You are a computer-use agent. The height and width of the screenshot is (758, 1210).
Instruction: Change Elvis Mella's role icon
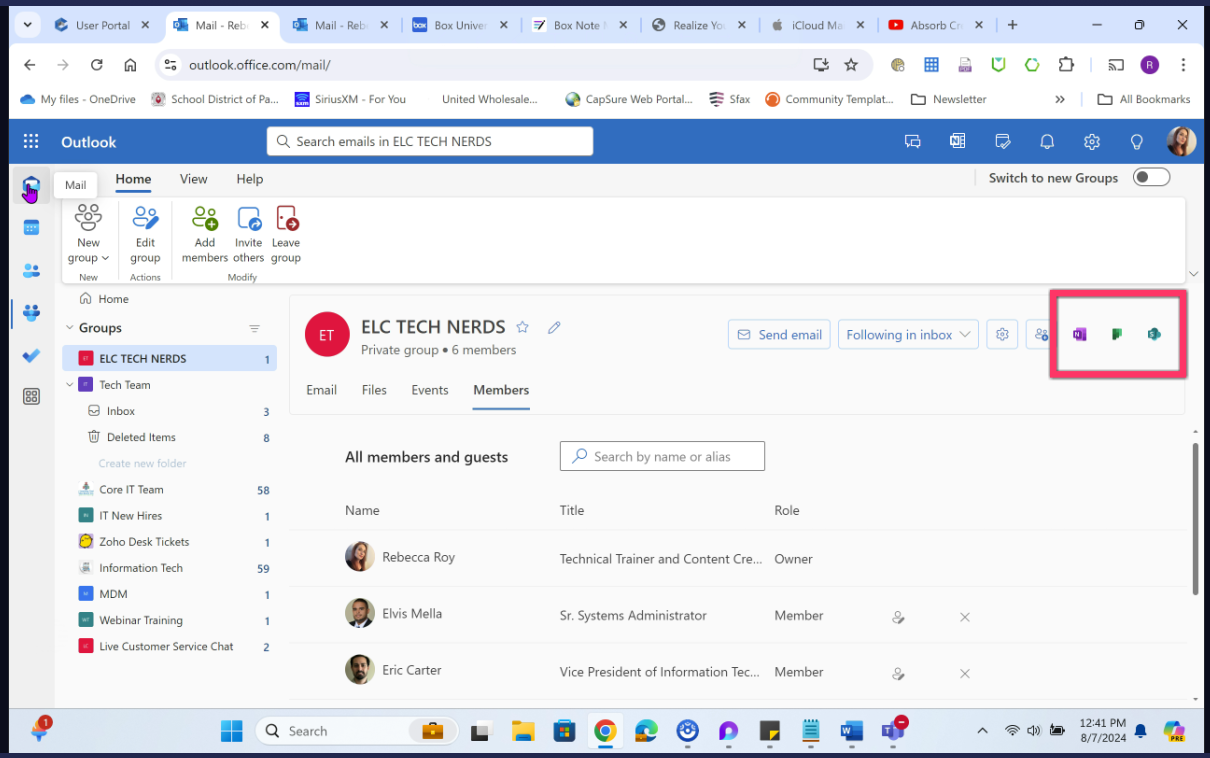pos(898,617)
